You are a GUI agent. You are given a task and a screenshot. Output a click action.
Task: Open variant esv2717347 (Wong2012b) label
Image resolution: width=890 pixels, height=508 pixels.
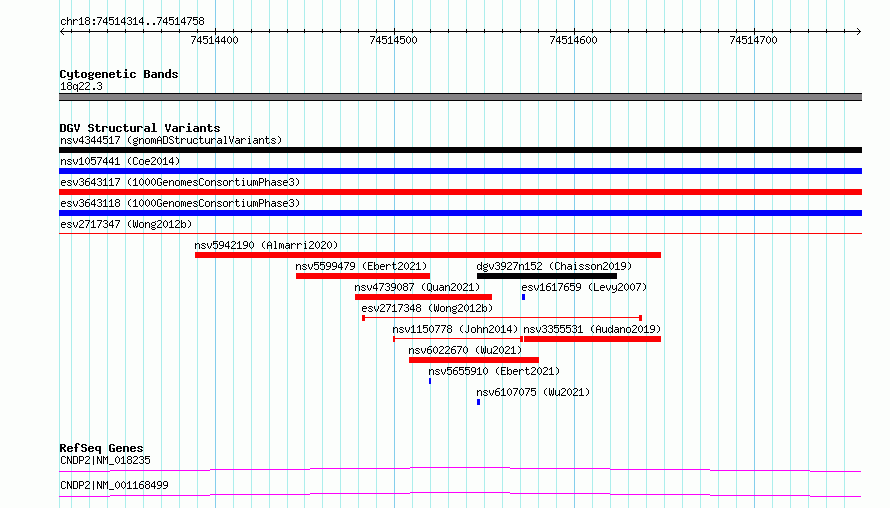pyautogui.click(x=126, y=224)
